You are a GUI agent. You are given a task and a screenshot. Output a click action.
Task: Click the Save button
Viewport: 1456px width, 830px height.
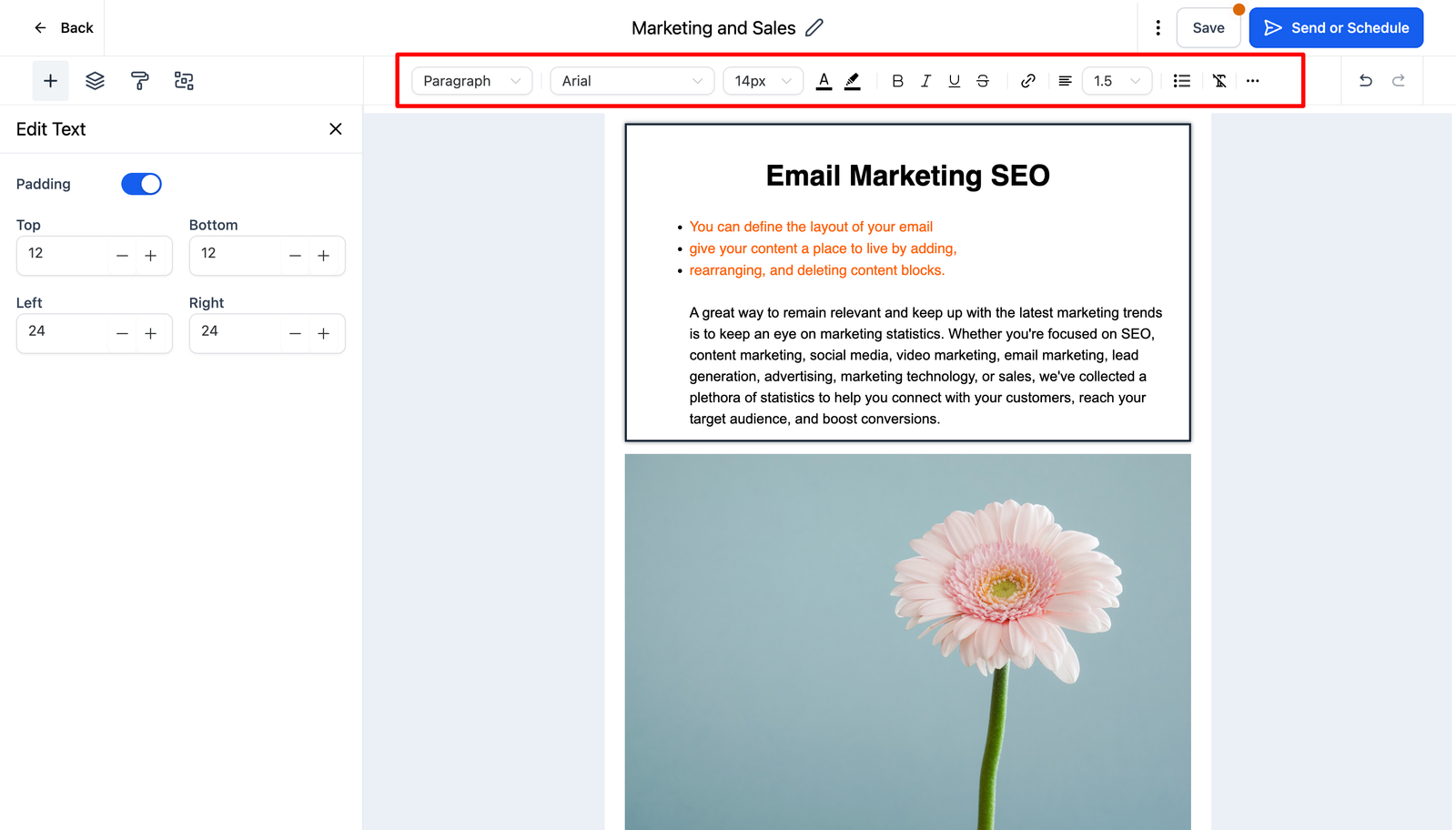1208,28
